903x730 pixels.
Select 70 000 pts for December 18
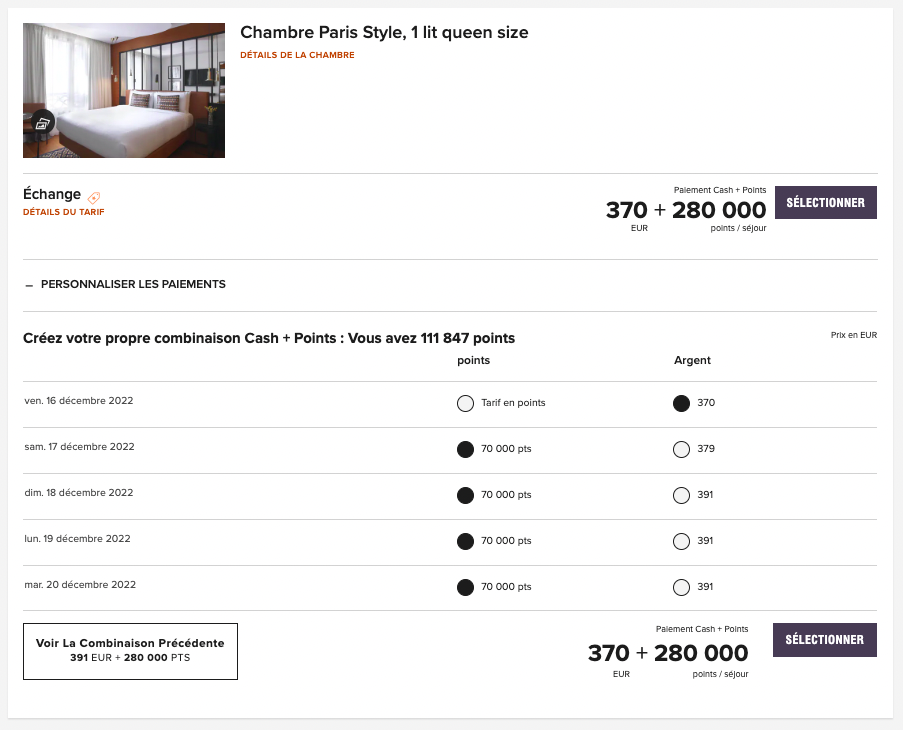coord(465,495)
